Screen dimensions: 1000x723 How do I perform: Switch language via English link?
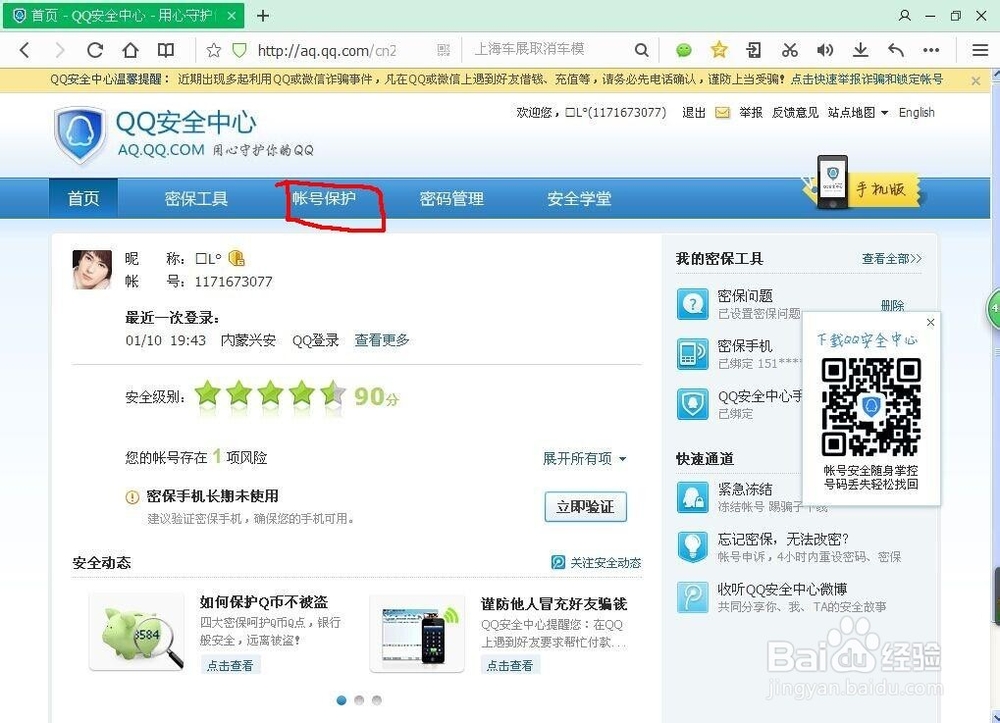pyautogui.click(x=916, y=113)
